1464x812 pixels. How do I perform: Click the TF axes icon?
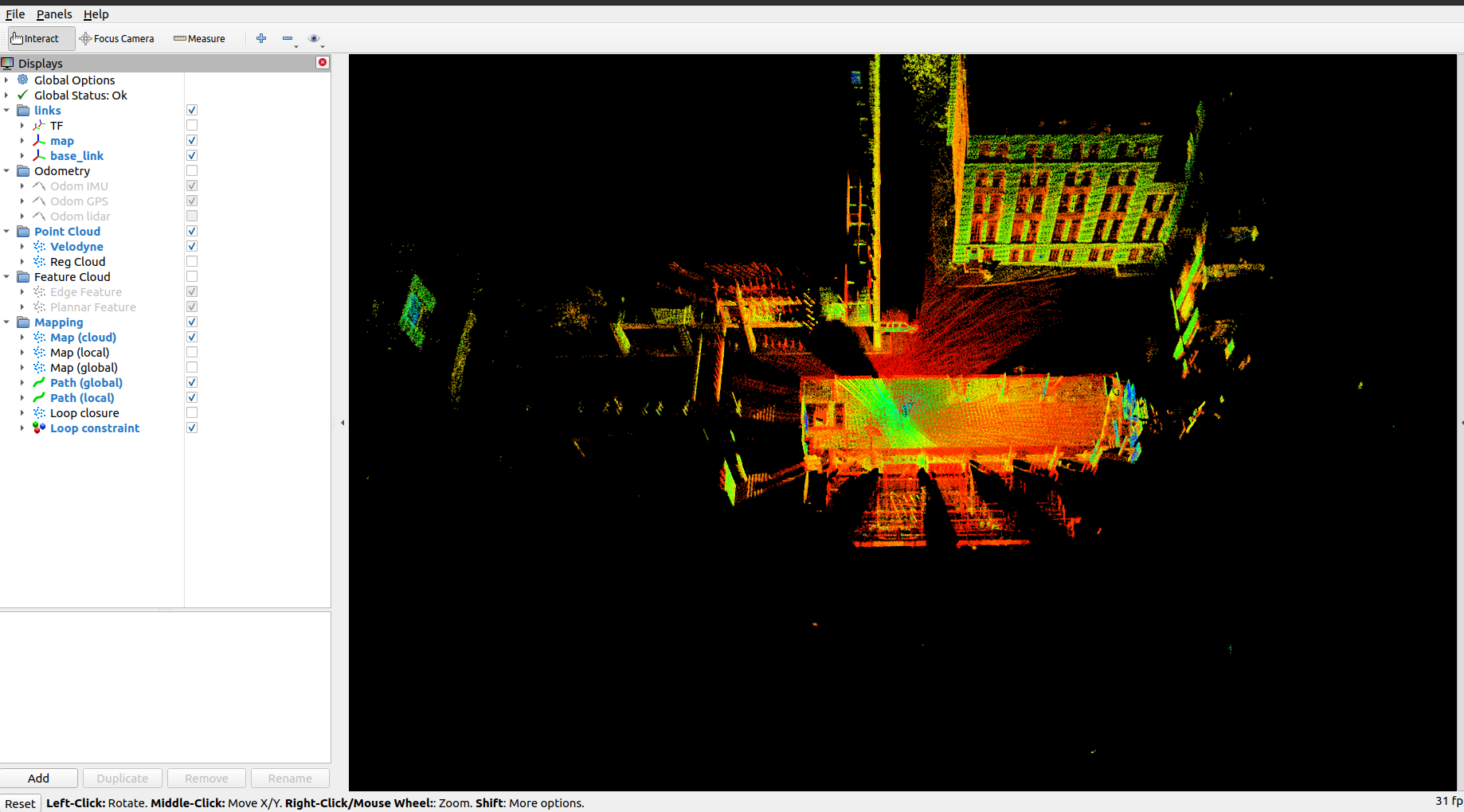click(x=39, y=125)
